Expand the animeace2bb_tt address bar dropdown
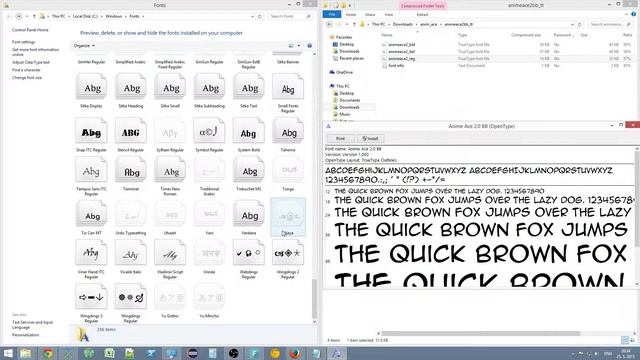The height and width of the screenshot is (360, 640). coord(572,24)
